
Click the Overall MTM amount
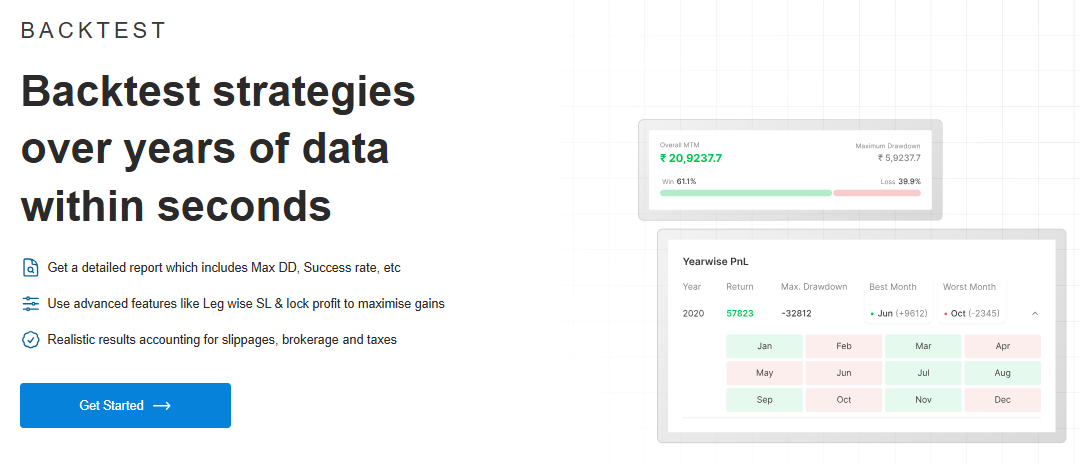[x=691, y=158]
